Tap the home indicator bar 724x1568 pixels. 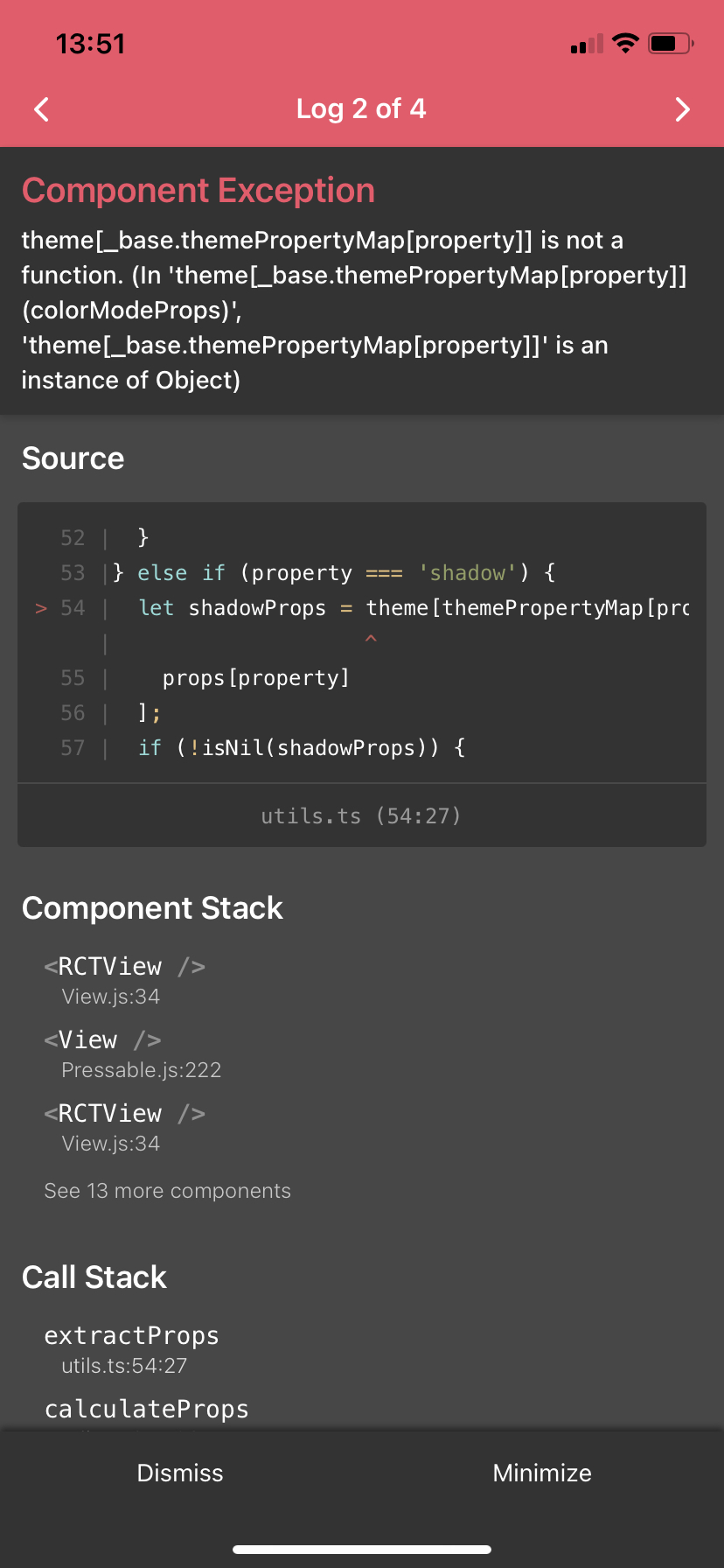pyautogui.click(x=362, y=1550)
